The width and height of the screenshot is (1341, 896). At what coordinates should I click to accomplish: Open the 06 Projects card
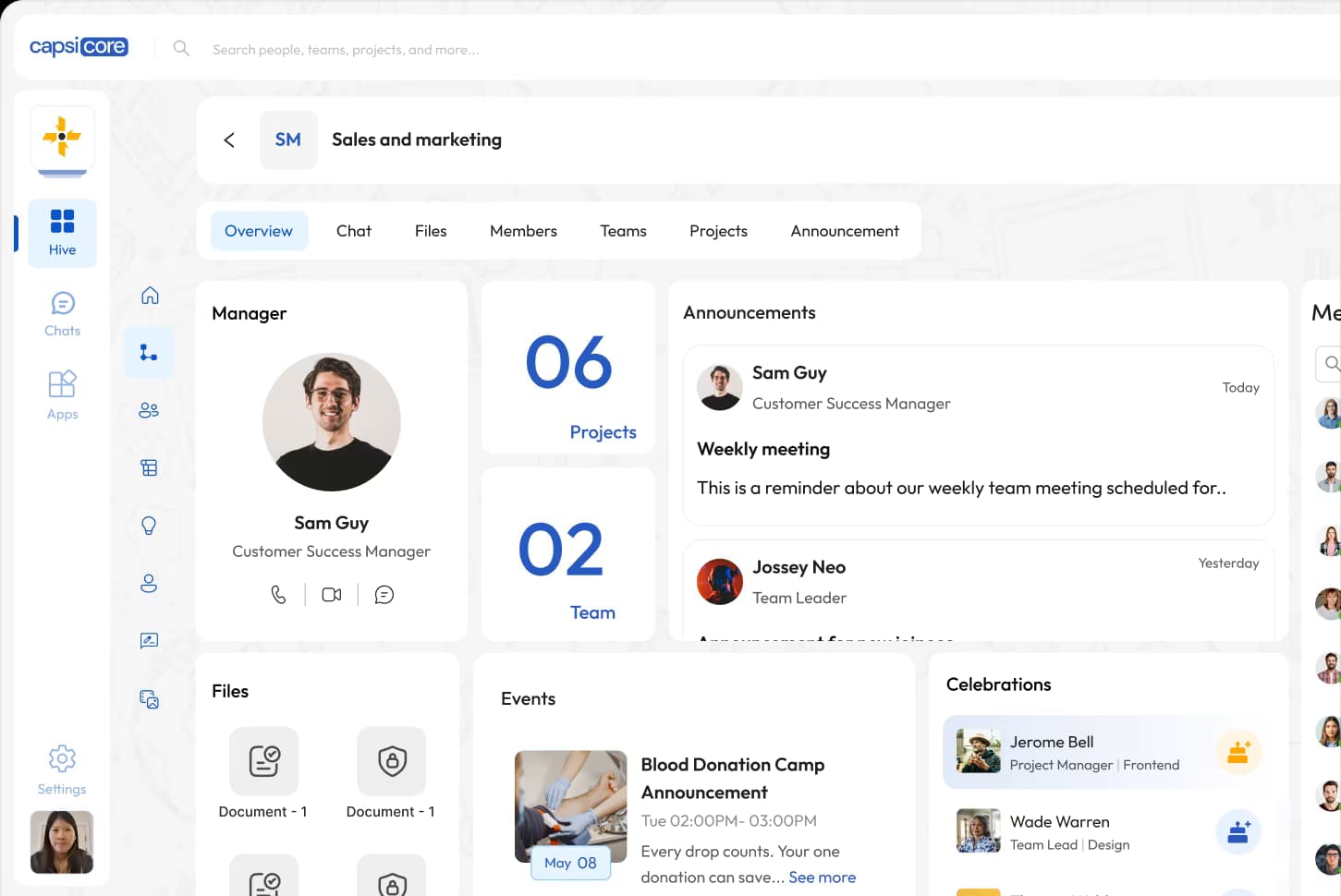point(568,368)
